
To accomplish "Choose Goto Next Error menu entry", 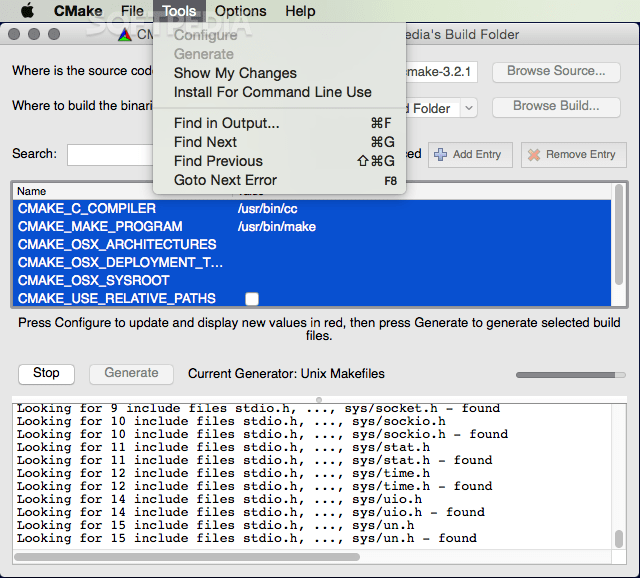I will pos(280,180).
